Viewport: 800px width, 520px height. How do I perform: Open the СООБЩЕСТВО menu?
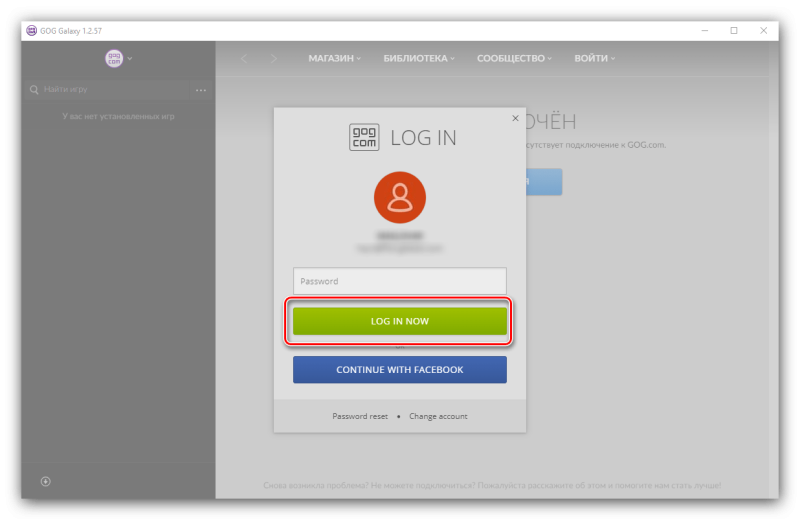pos(514,58)
